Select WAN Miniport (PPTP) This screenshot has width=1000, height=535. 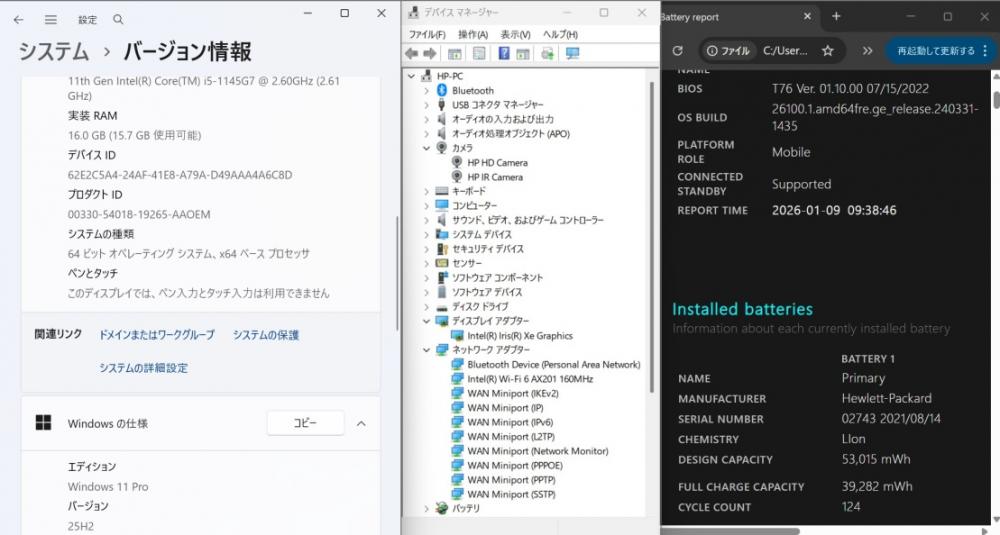point(511,480)
